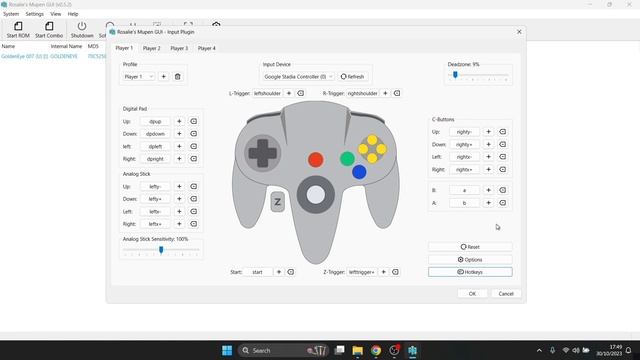This screenshot has height=360, width=640.
Task: Close the Input Plugin dialog
Action: coord(519,32)
